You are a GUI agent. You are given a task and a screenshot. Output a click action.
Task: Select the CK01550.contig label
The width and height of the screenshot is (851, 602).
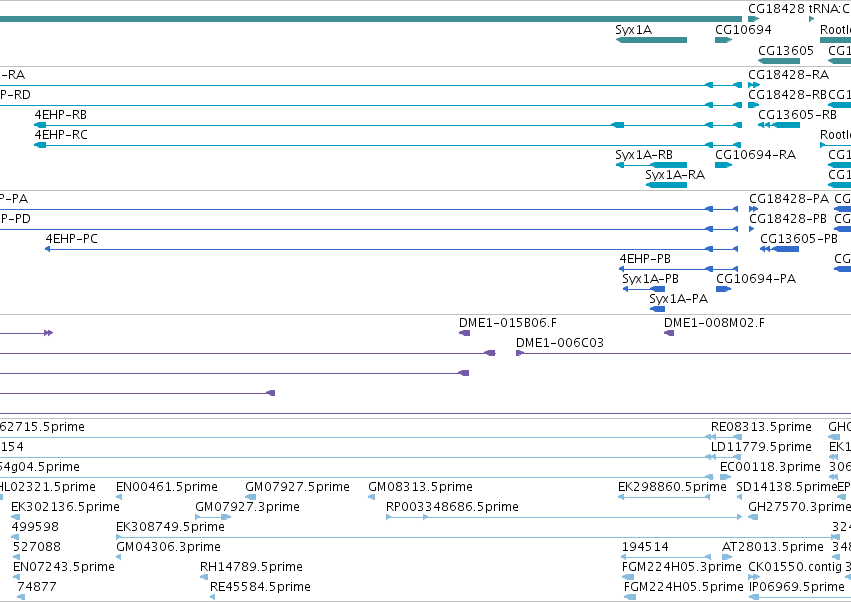point(795,567)
